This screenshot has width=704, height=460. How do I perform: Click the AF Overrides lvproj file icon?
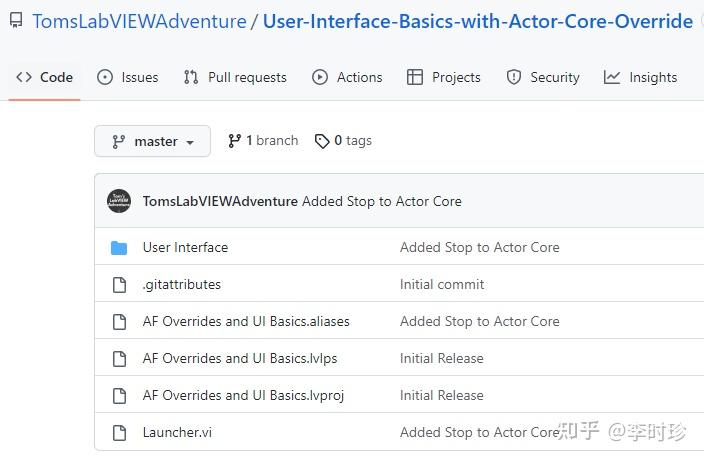point(119,396)
